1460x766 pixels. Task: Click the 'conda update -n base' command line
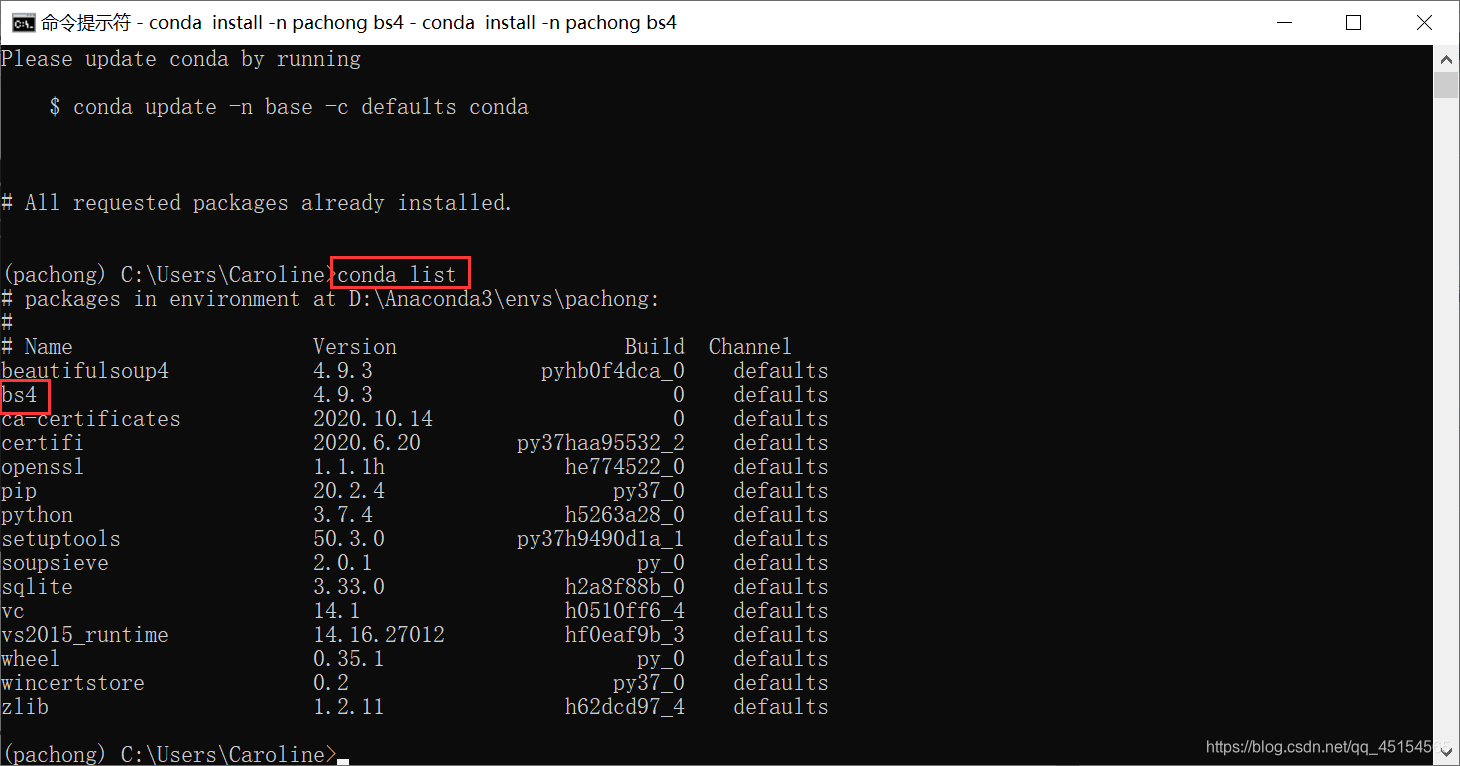(289, 107)
